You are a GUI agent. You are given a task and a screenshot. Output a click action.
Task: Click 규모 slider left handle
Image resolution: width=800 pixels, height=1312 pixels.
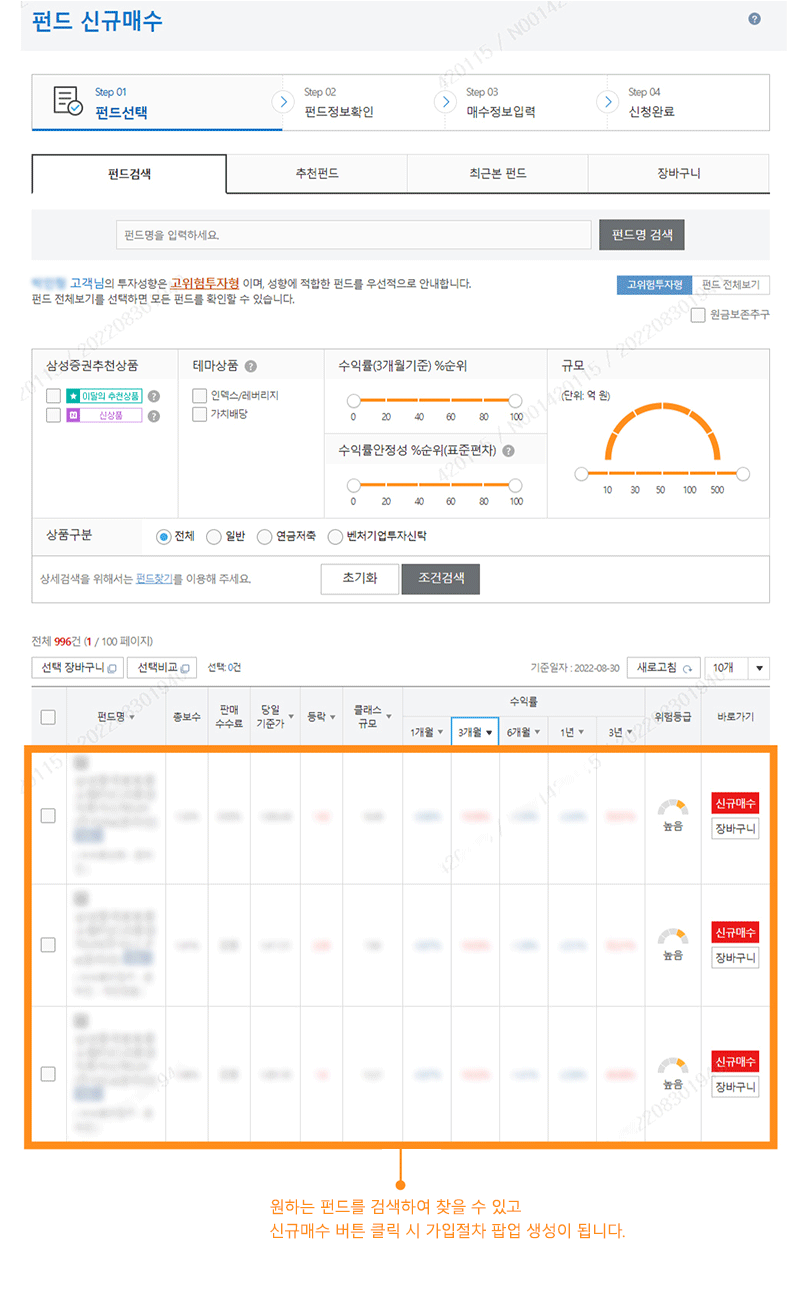(581, 474)
